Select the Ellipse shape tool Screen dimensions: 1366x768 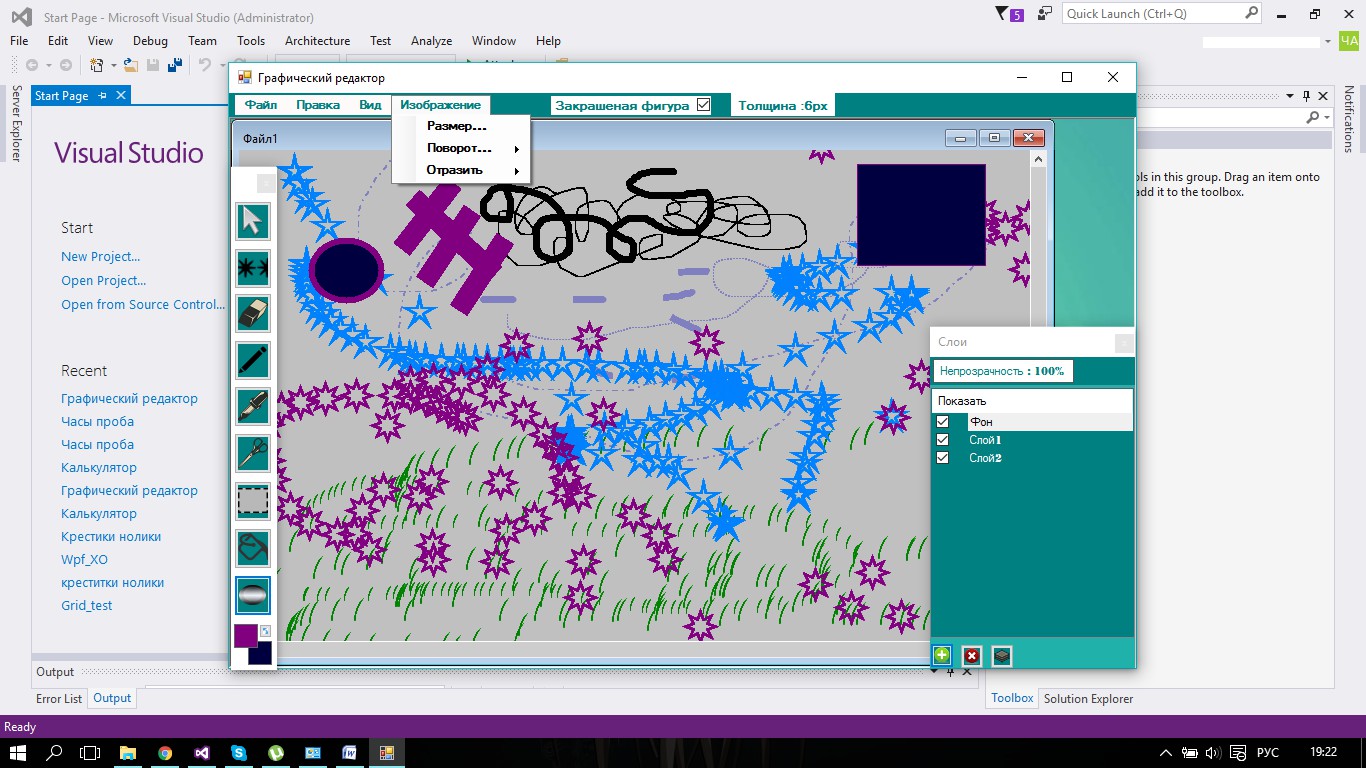tap(253, 595)
